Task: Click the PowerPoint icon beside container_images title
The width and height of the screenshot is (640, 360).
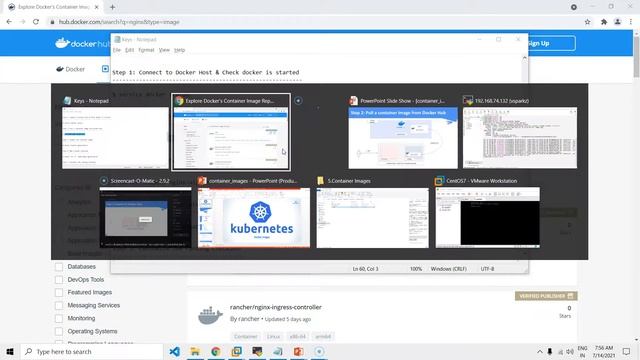Action: coord(202,180)
